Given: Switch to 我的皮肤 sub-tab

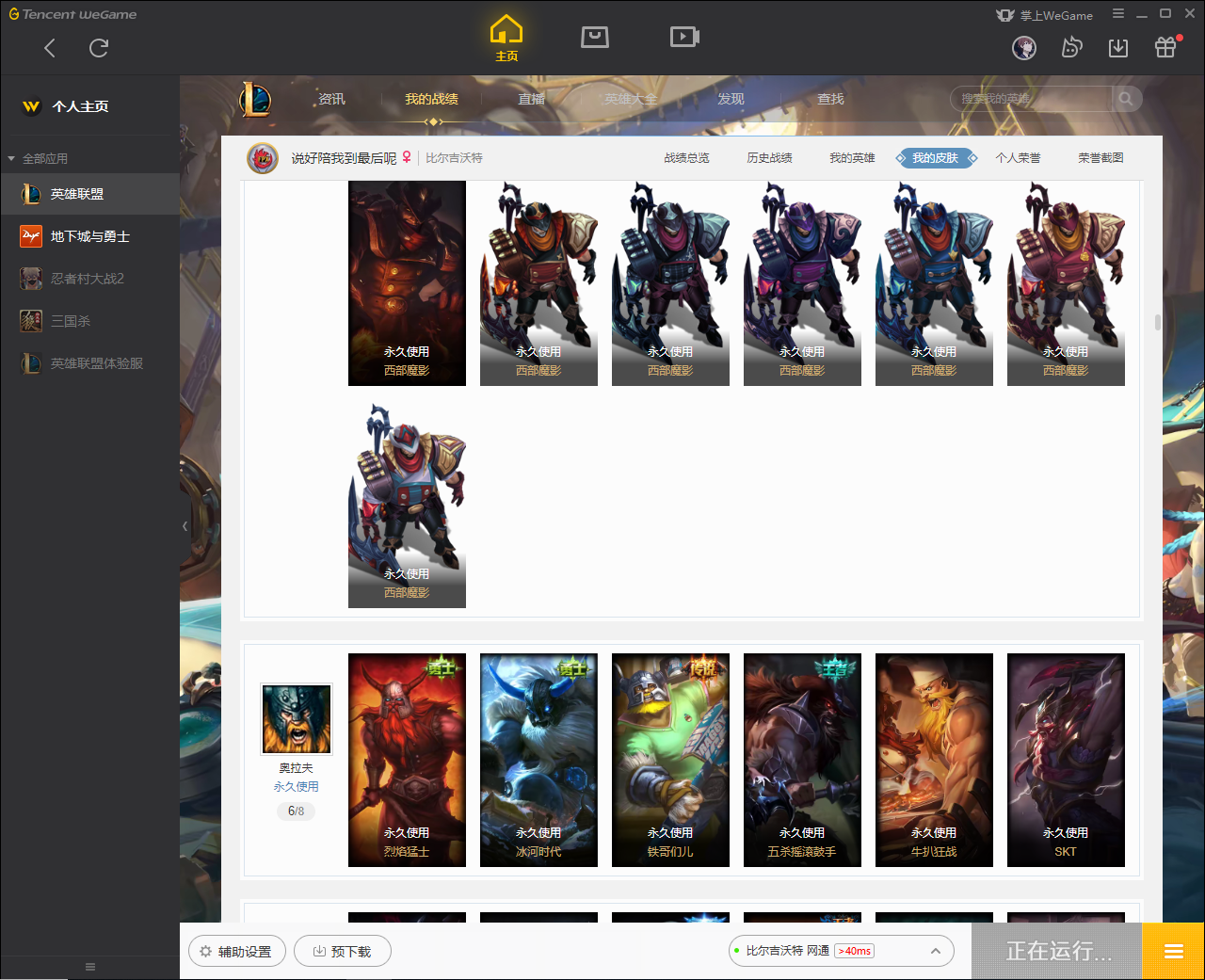Looking at the screenshot, I should (x=935, y=158).
